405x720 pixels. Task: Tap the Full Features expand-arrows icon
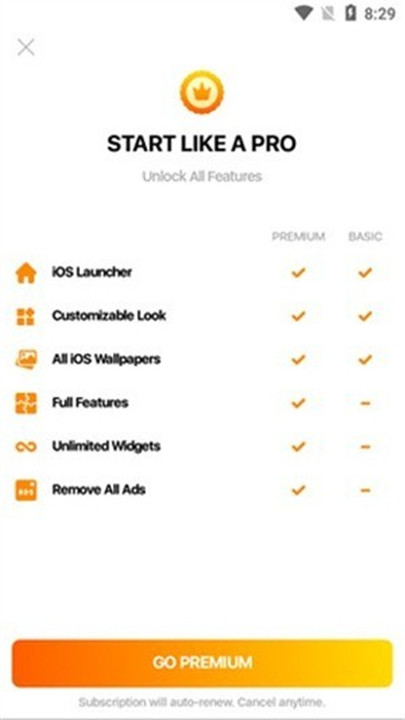pyautogui.click(x=26, y=403)
